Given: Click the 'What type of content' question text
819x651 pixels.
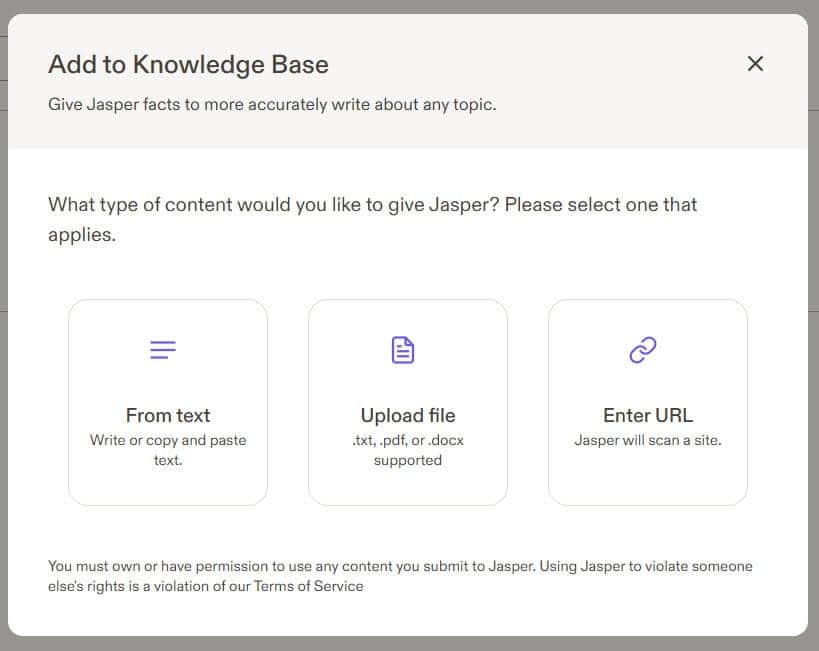Looking at the screenshot, I should click(372, 219).
